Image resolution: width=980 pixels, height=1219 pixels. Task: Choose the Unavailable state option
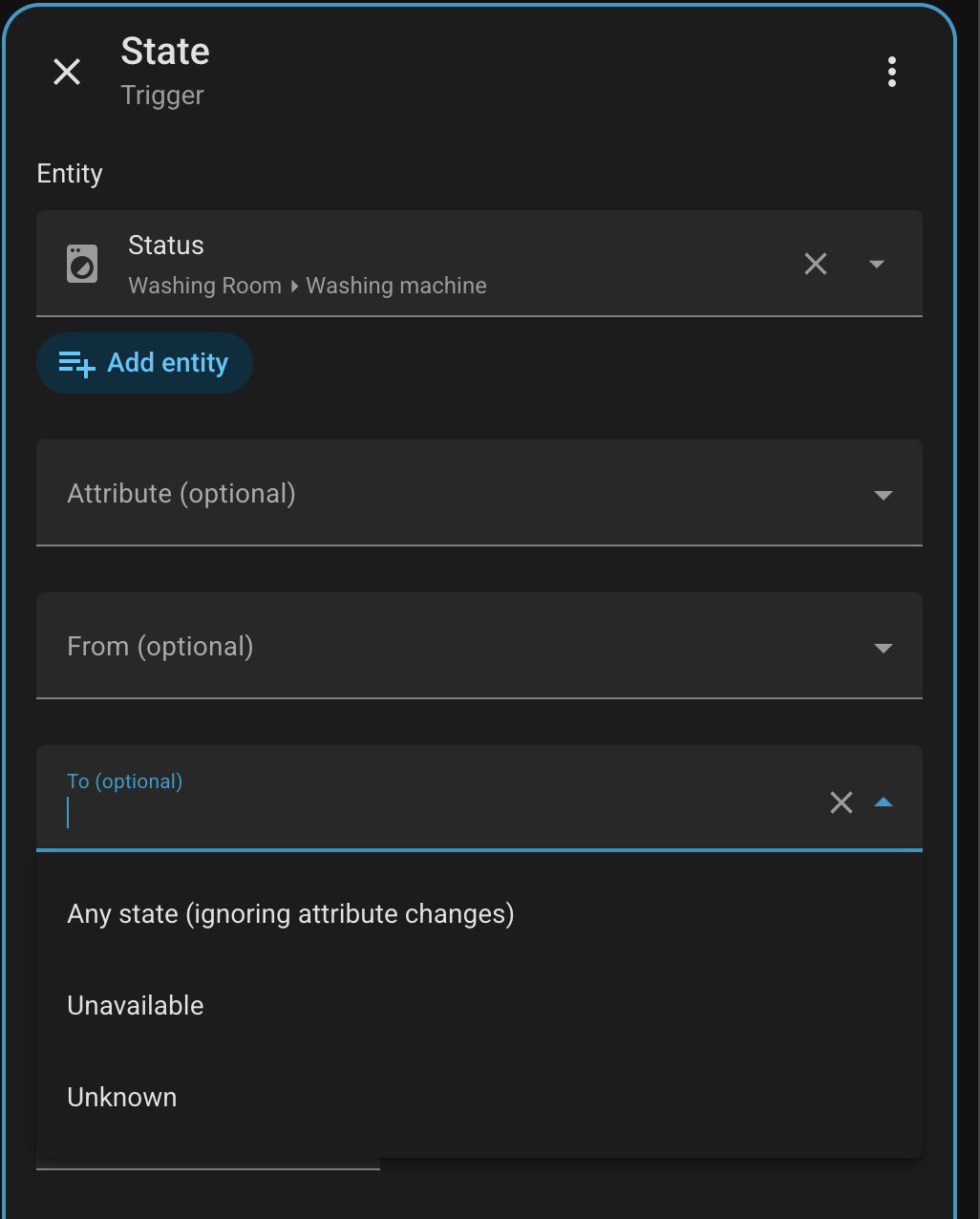pyautogui.click(x=136, y=1006)
